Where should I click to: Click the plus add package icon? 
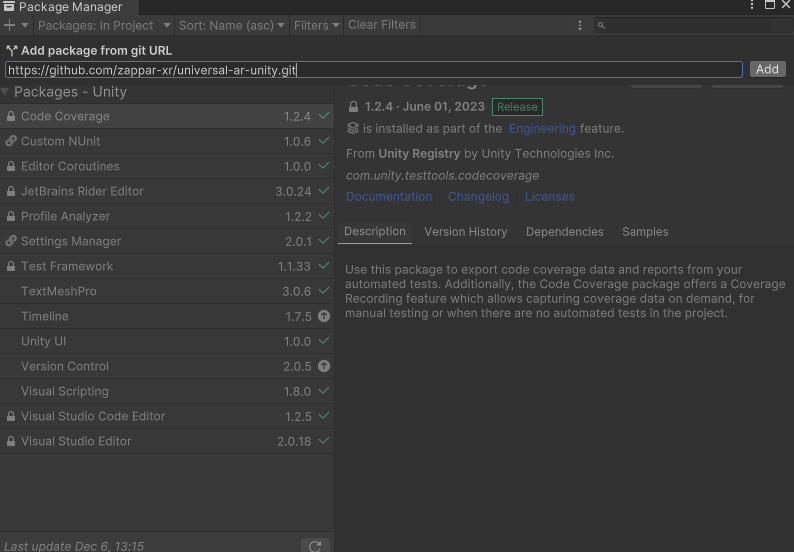pos(10,25)
